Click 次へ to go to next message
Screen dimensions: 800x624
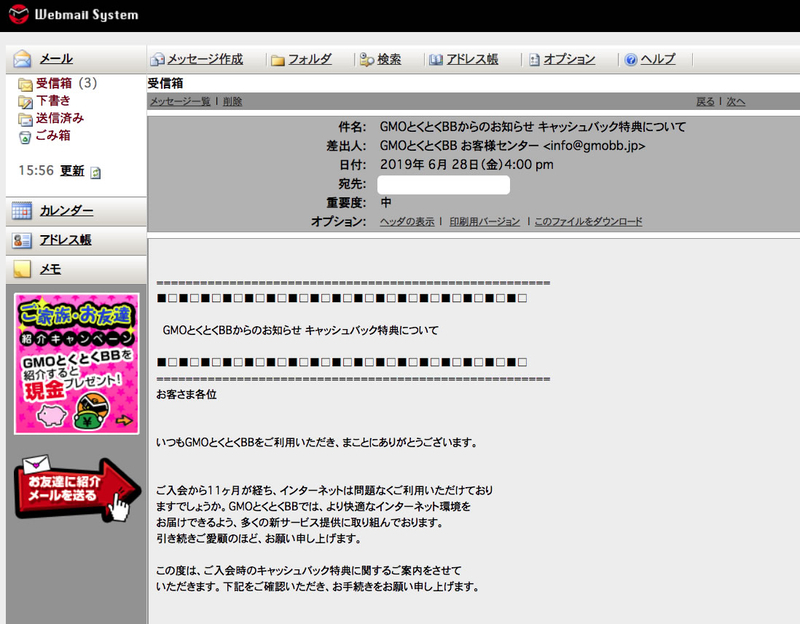(x=736, y=102)
